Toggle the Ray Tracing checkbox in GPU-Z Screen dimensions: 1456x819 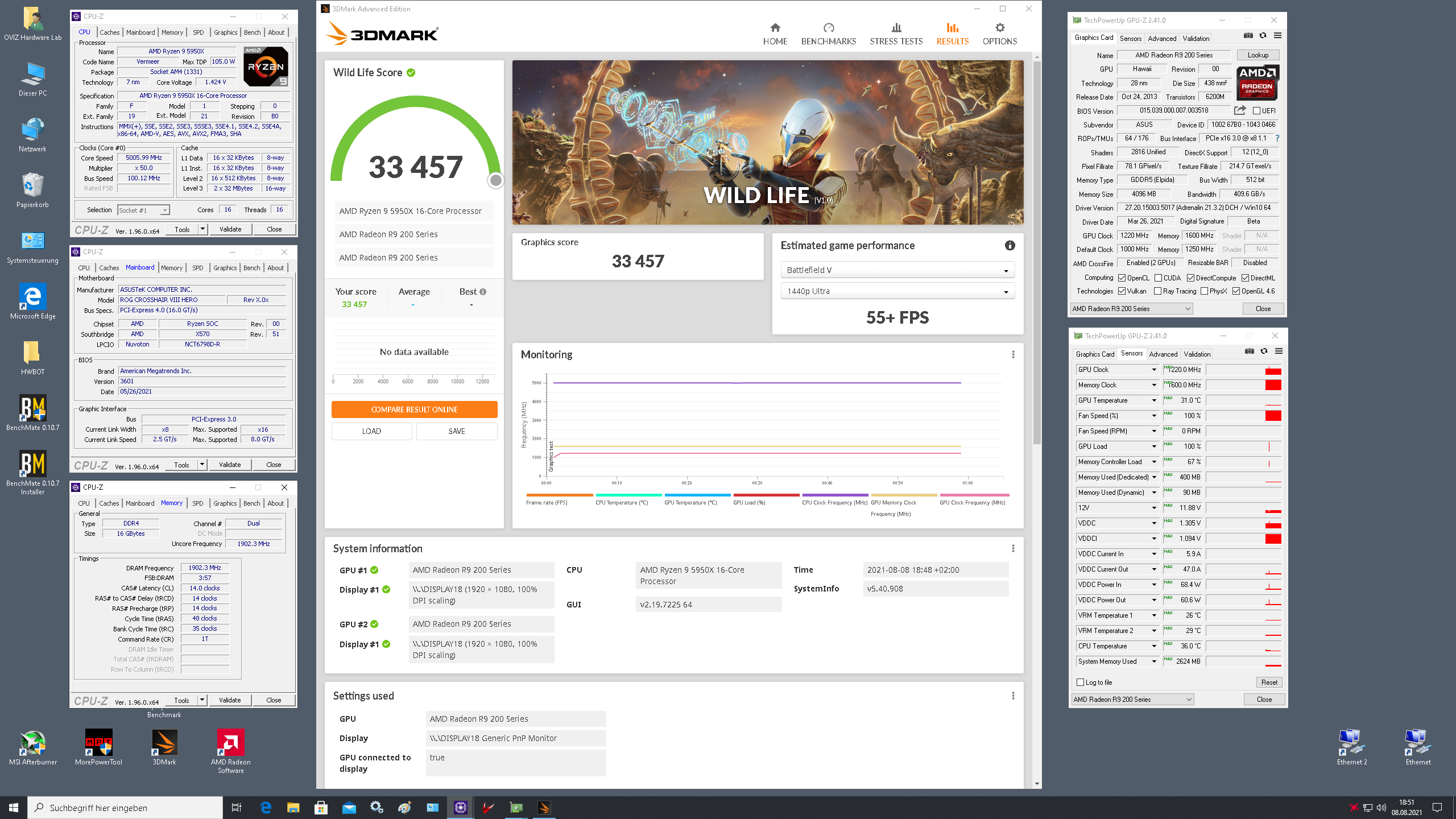(x=1157, y=291)
